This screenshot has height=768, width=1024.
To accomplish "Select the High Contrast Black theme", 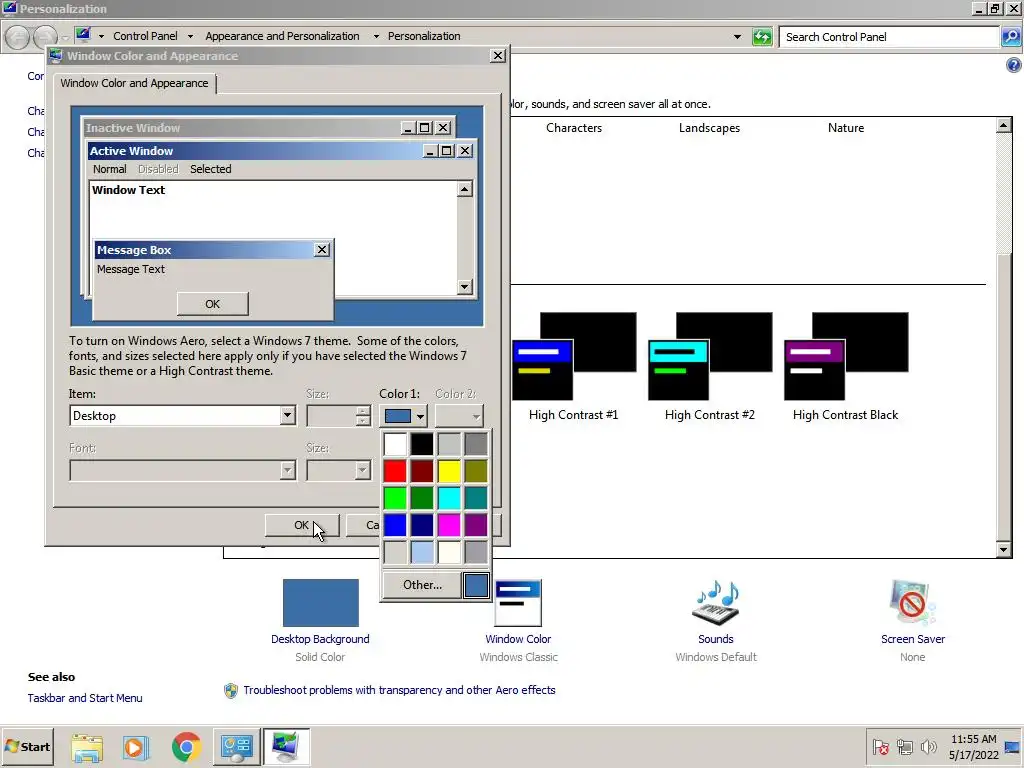I will pos(846,366).
